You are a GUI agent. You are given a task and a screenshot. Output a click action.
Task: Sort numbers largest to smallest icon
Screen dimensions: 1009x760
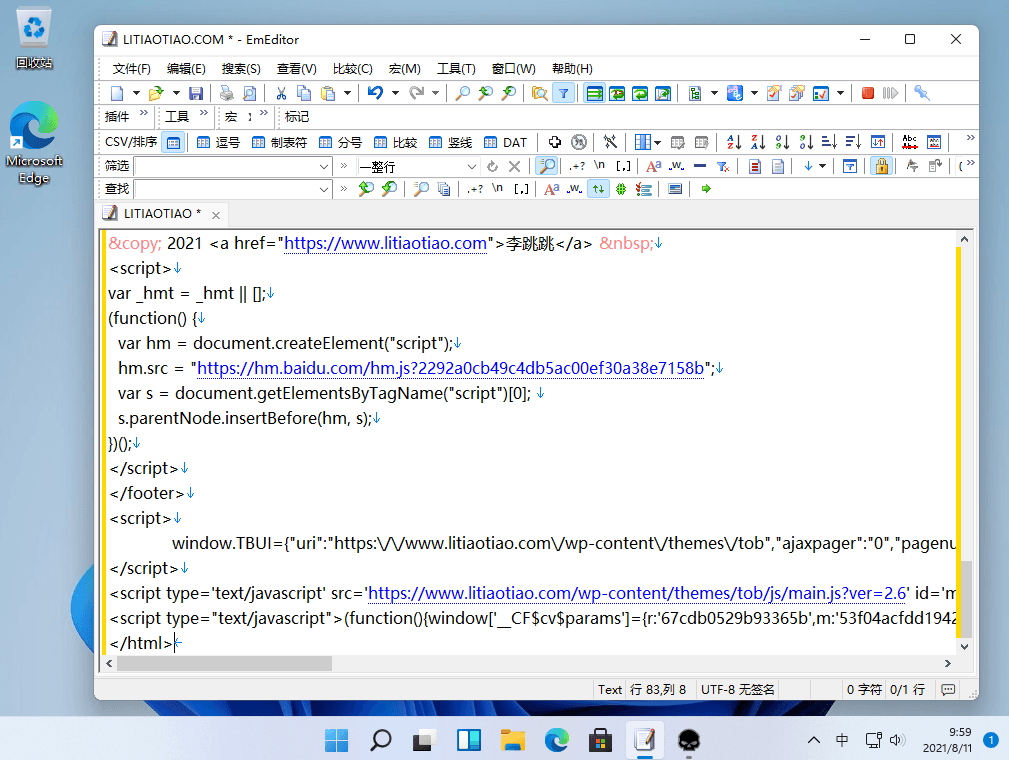pyautogui.click(x=806, y=142)
